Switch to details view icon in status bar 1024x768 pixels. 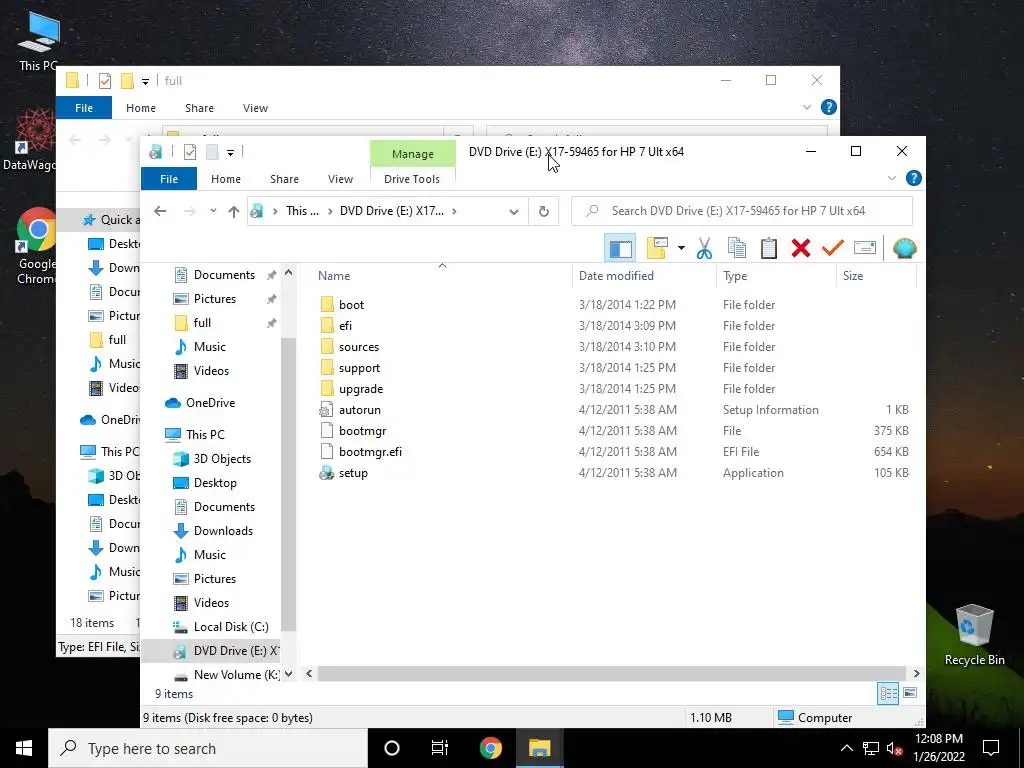pyautogui.click(x=888, y=694)
